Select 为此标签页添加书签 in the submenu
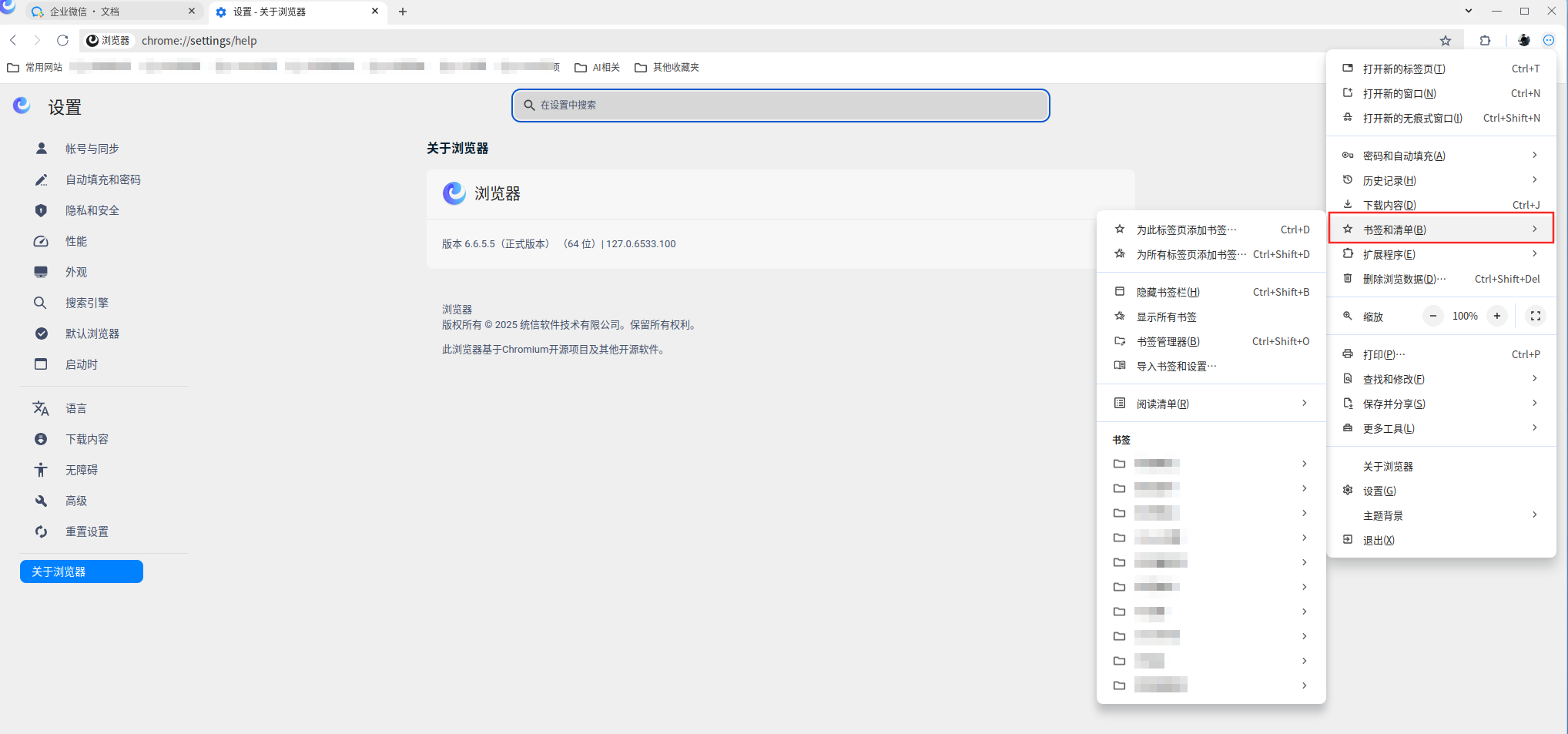1568x734 pixels. point(1211,230)
